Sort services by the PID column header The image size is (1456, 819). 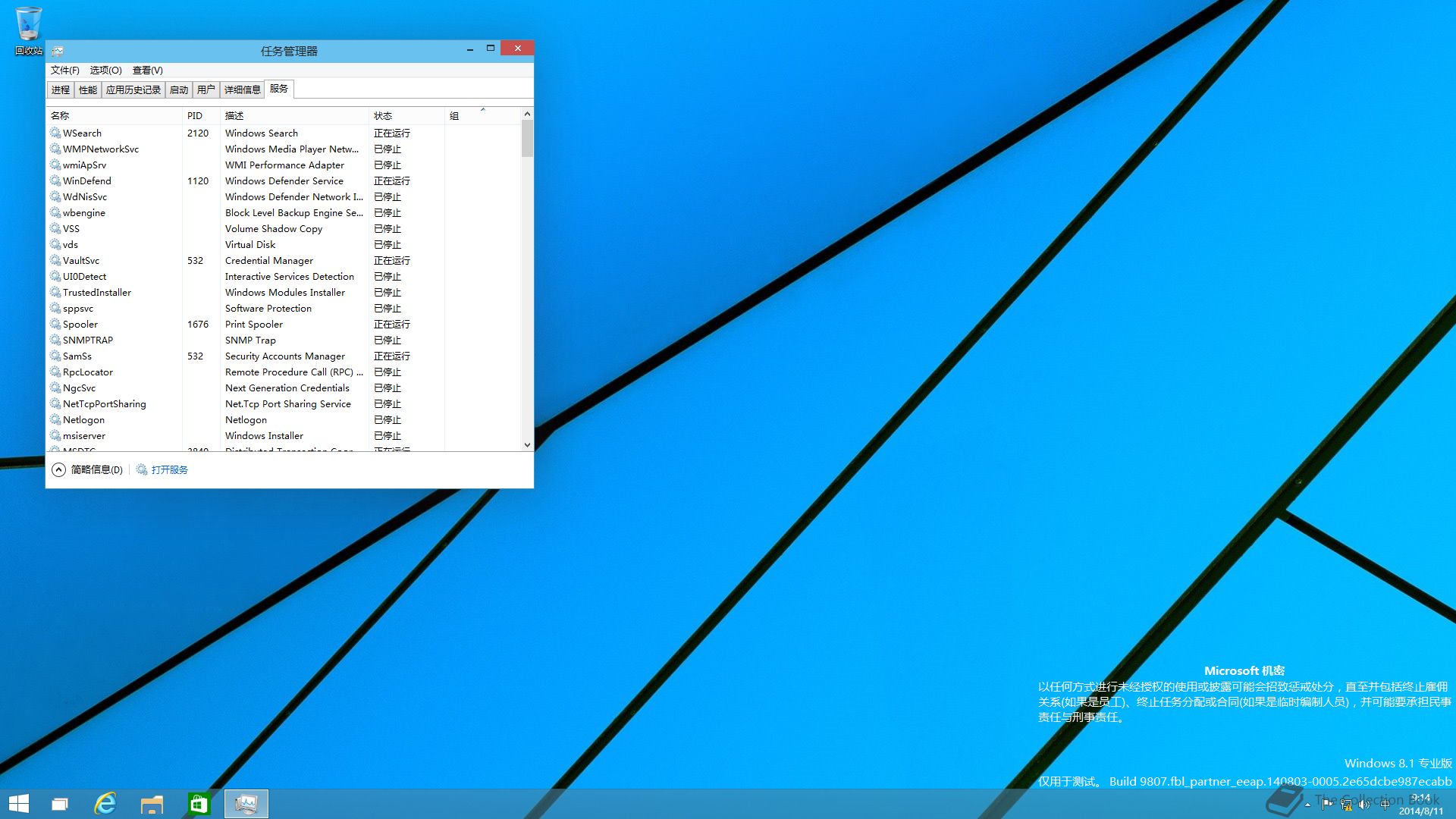point(195,115)
